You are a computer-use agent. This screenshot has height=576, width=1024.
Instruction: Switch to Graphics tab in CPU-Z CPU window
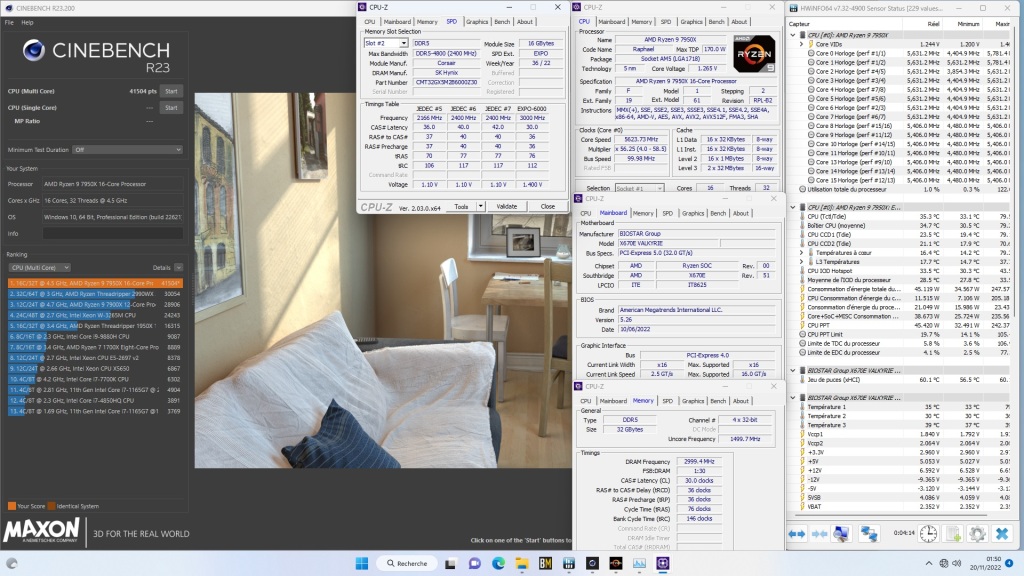click(692, 22)
